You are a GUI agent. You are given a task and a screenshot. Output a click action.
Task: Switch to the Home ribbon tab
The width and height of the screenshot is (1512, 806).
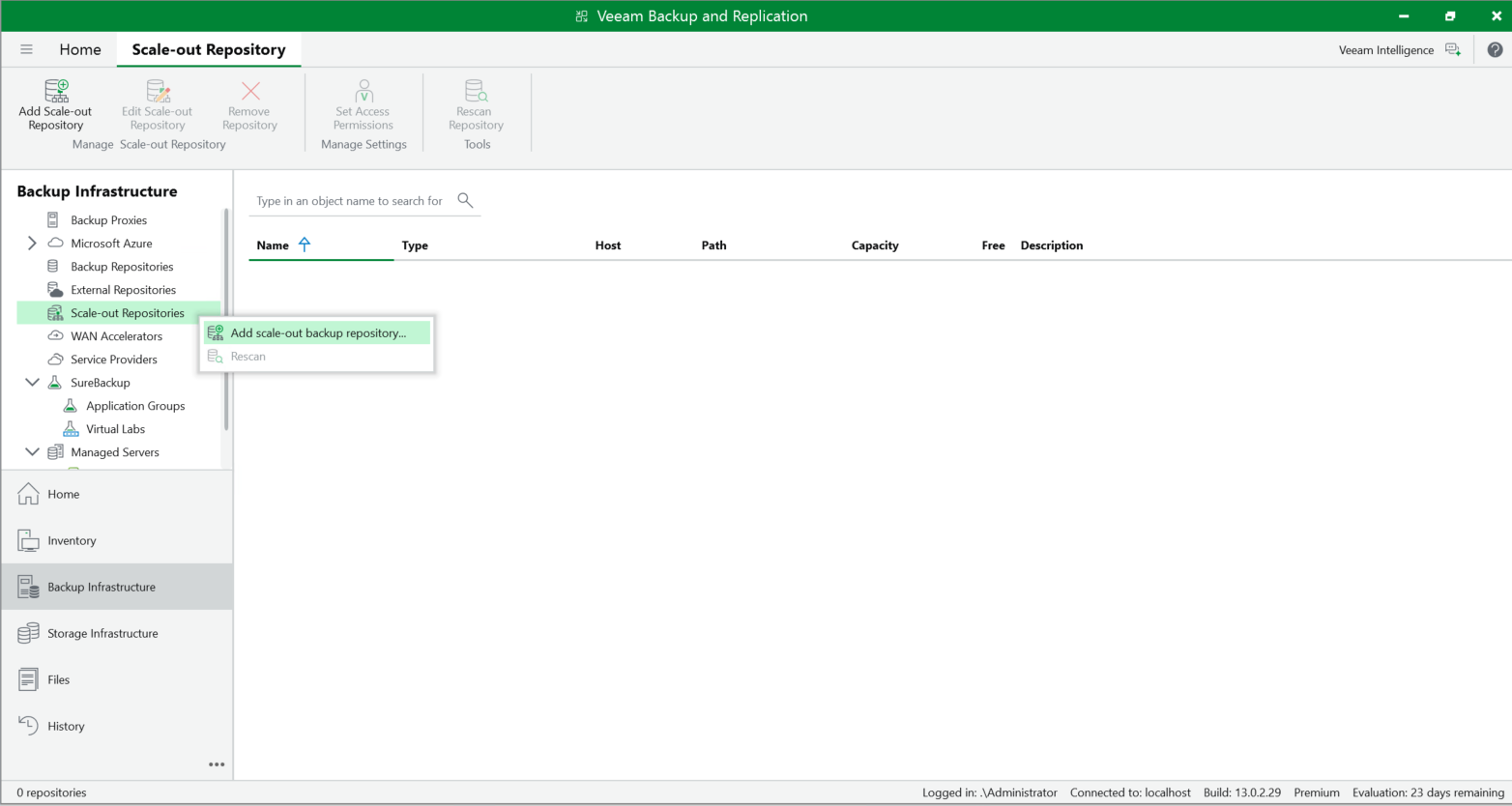80,49
